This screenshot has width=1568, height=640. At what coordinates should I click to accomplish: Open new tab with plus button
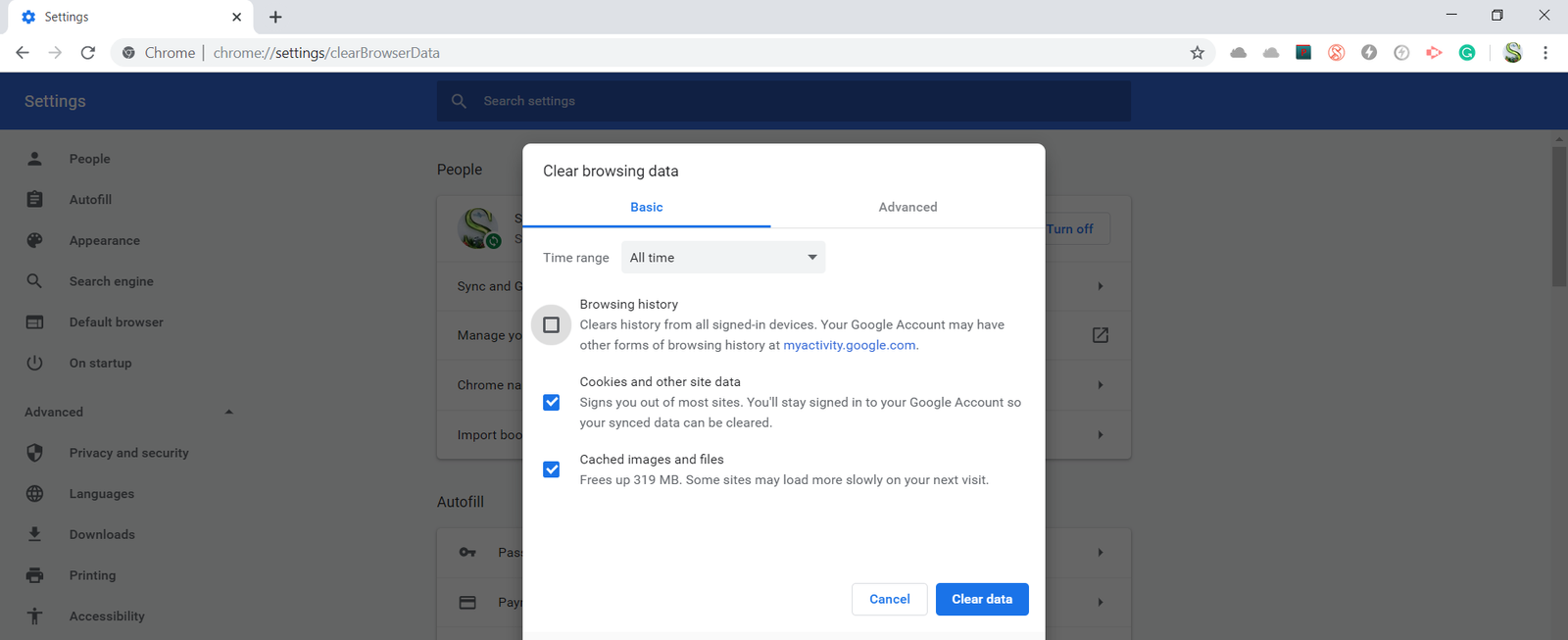[275, 17]
